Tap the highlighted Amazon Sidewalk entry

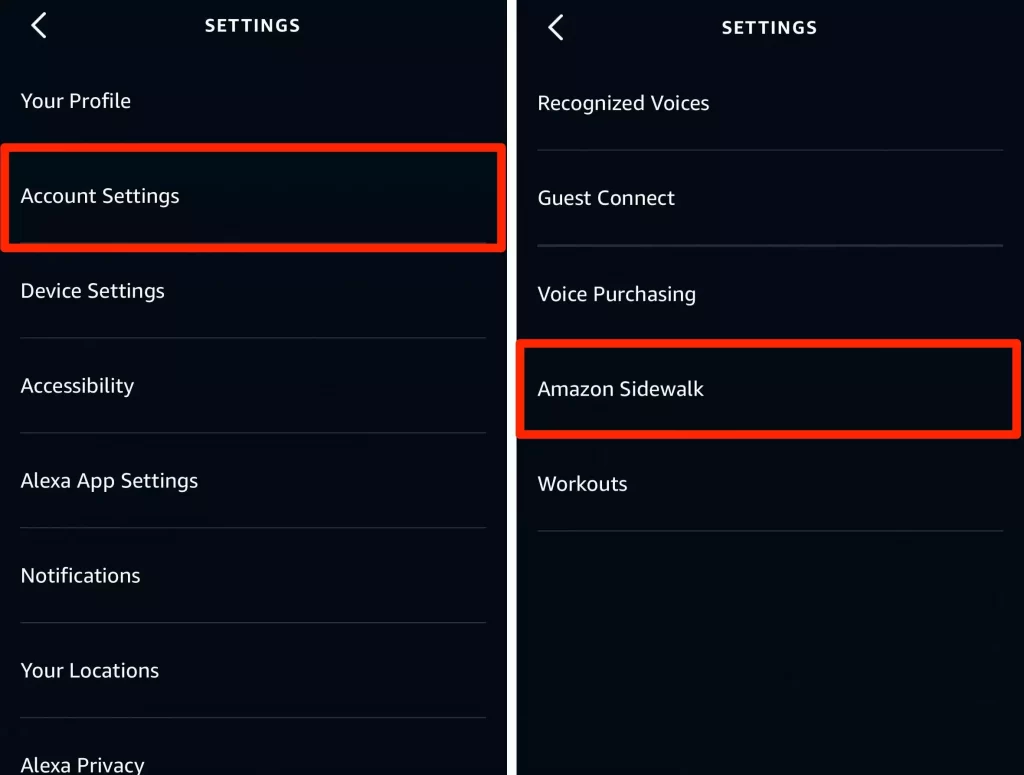coord(621,389)
